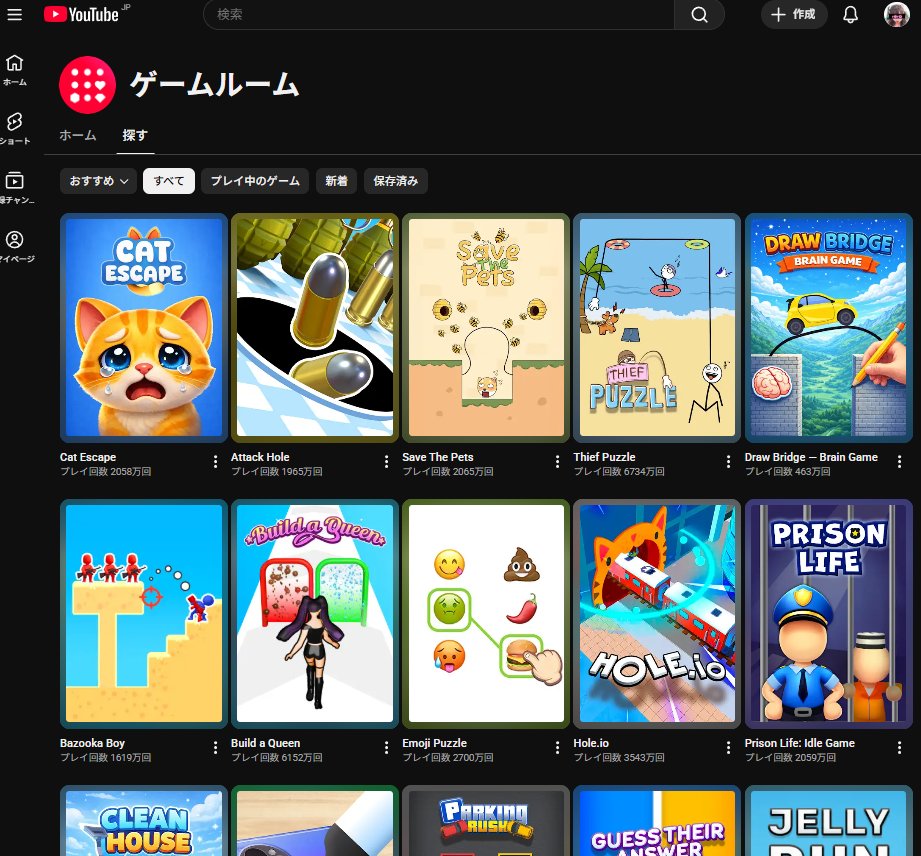This screenshot has width=921, height=856.
Task: Click the ゲームルーム channel heading
Action: [x=215, y=85]
